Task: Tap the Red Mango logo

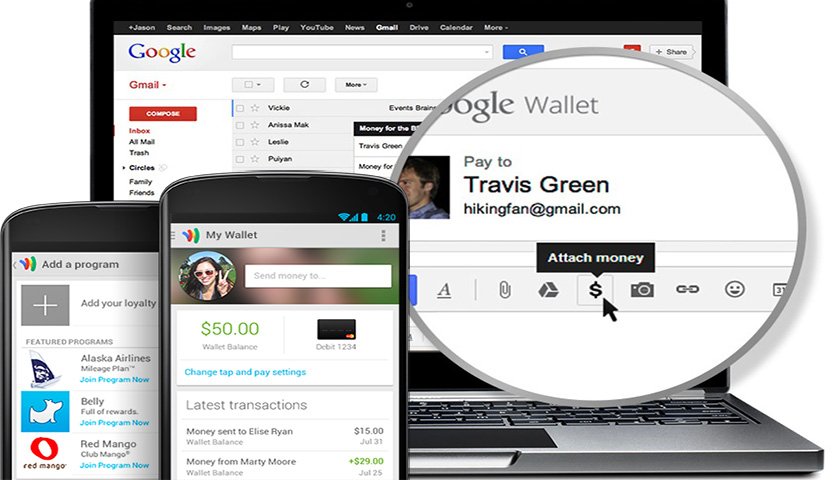Action: click(45, 453)
